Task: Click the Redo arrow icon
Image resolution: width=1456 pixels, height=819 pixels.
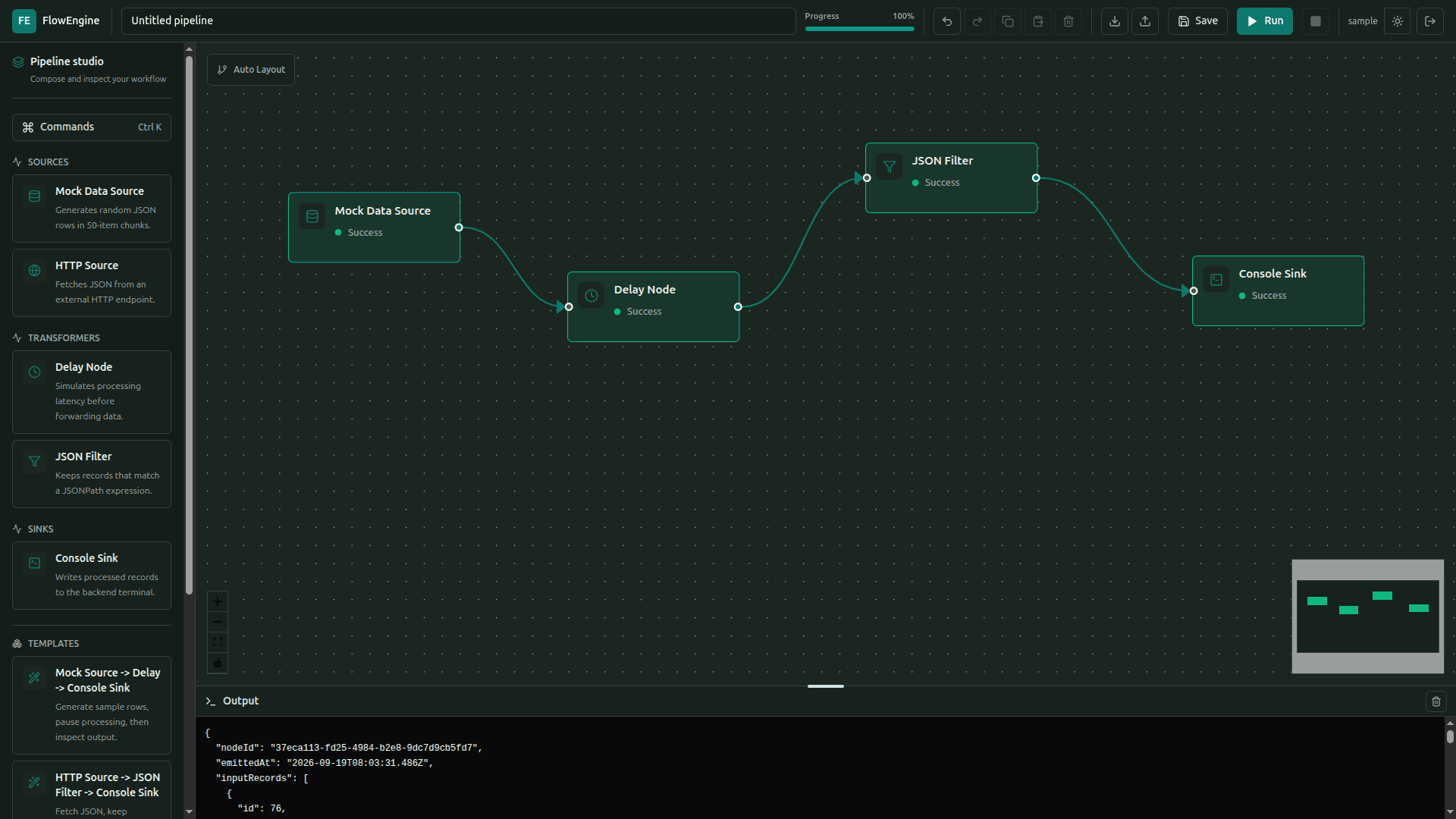Action: point(977,21)
